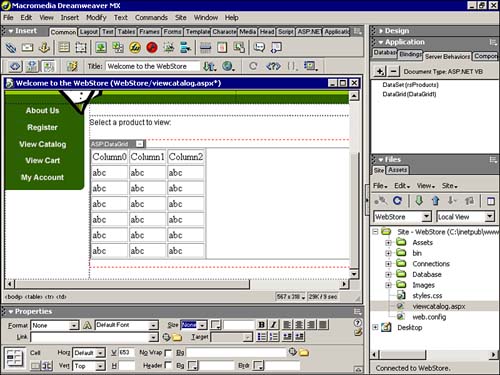The height and width of the screenshot is (375, 500).
Task: Toggle Italic formatting
Action: pyautogui.click(x=273, y=325)
